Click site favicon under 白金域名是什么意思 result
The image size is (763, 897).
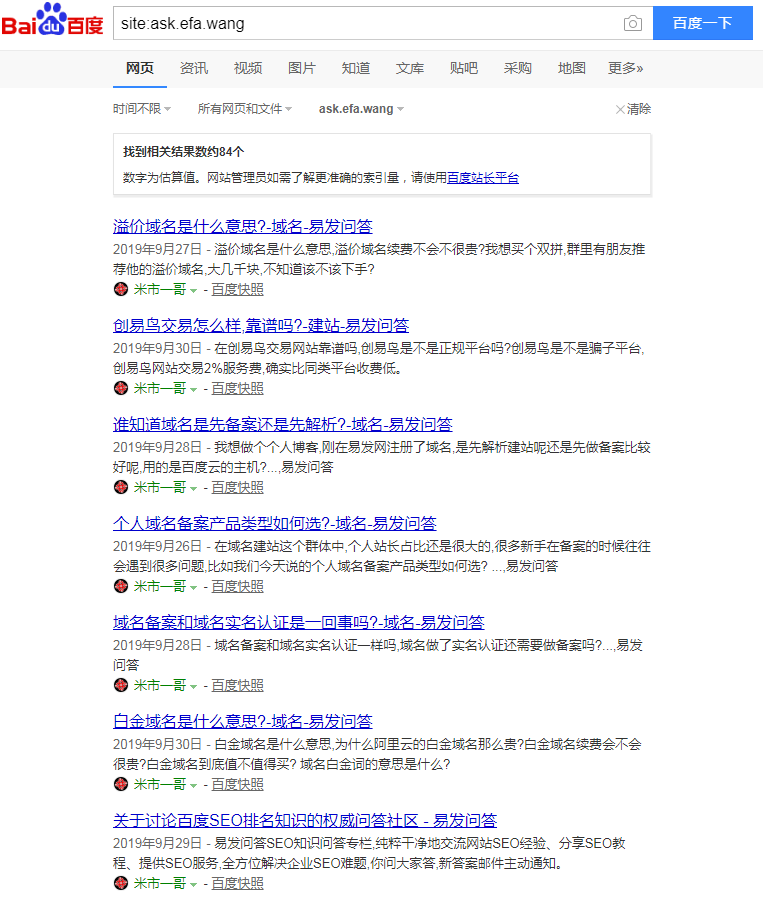click(x=121, y=784)
